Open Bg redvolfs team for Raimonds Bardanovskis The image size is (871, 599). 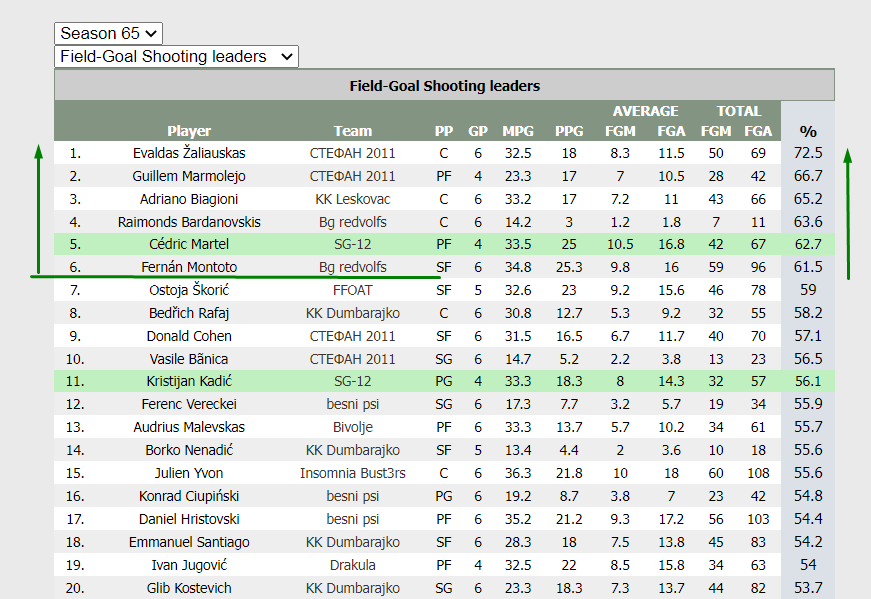tap(353, 222)
